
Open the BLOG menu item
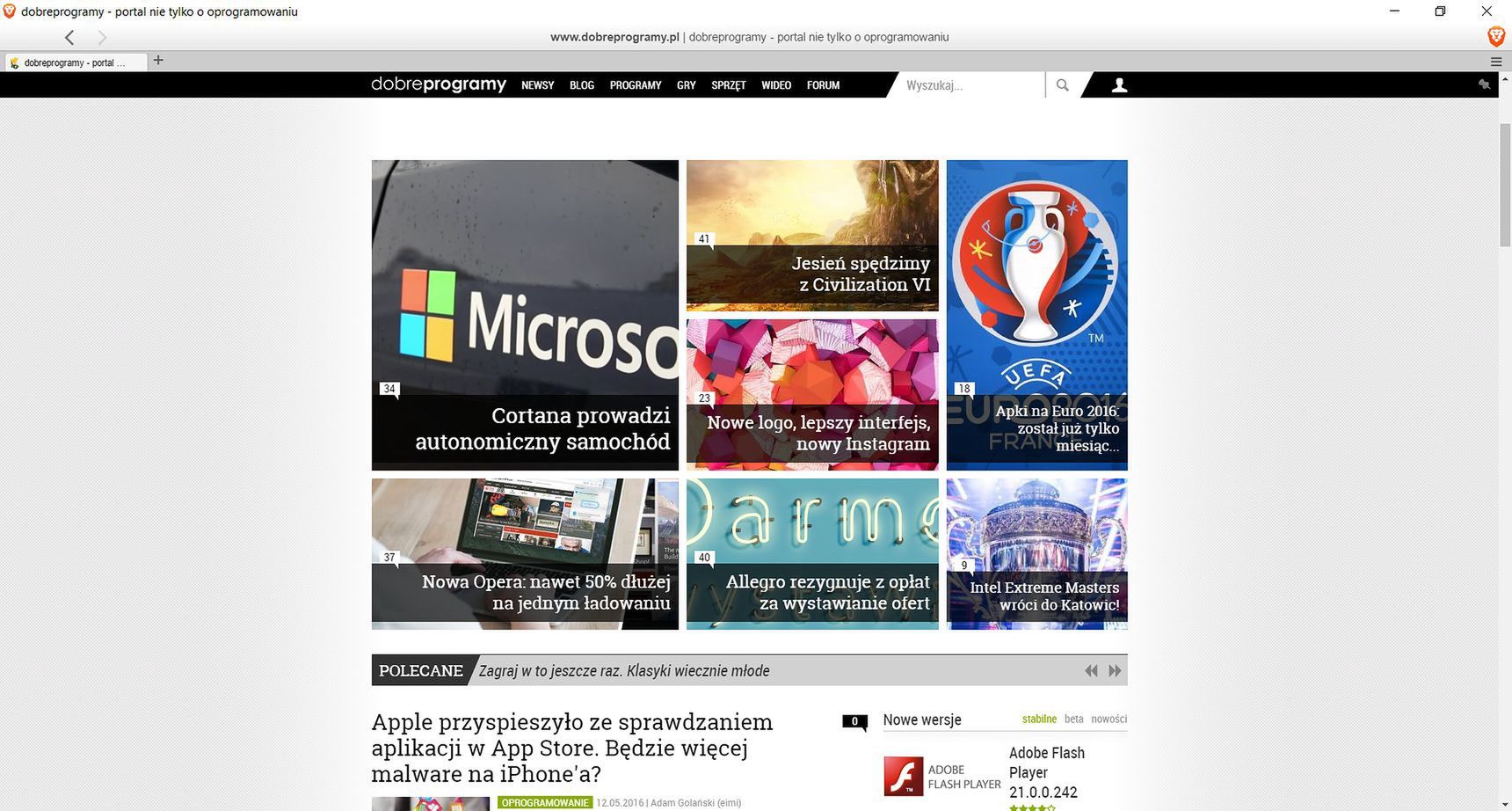(582, 85)
